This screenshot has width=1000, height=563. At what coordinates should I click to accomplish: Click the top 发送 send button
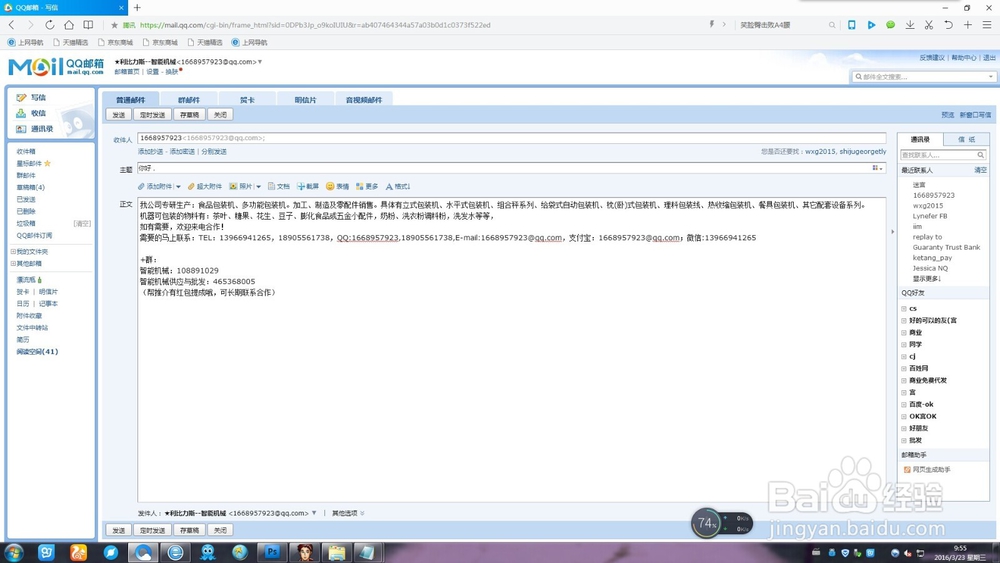pyautogui.click(x=119, y=115)
